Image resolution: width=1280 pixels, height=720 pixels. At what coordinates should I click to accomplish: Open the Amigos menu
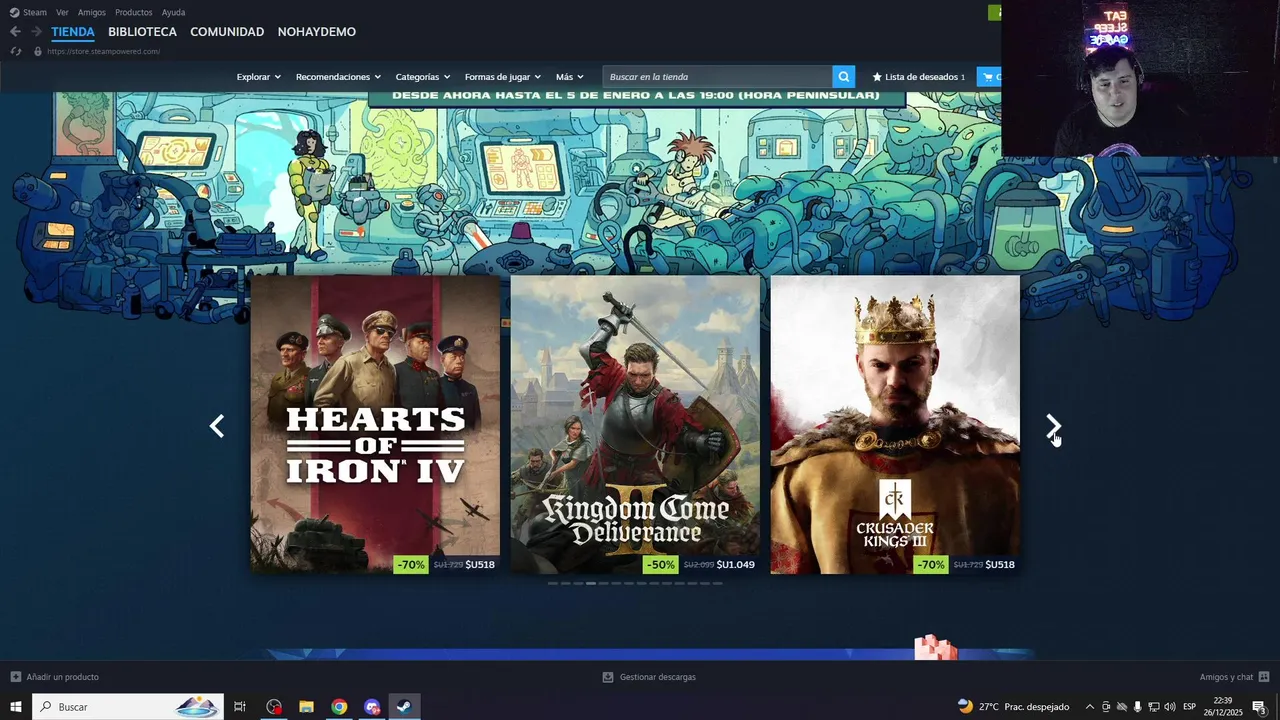coord(92,12)
